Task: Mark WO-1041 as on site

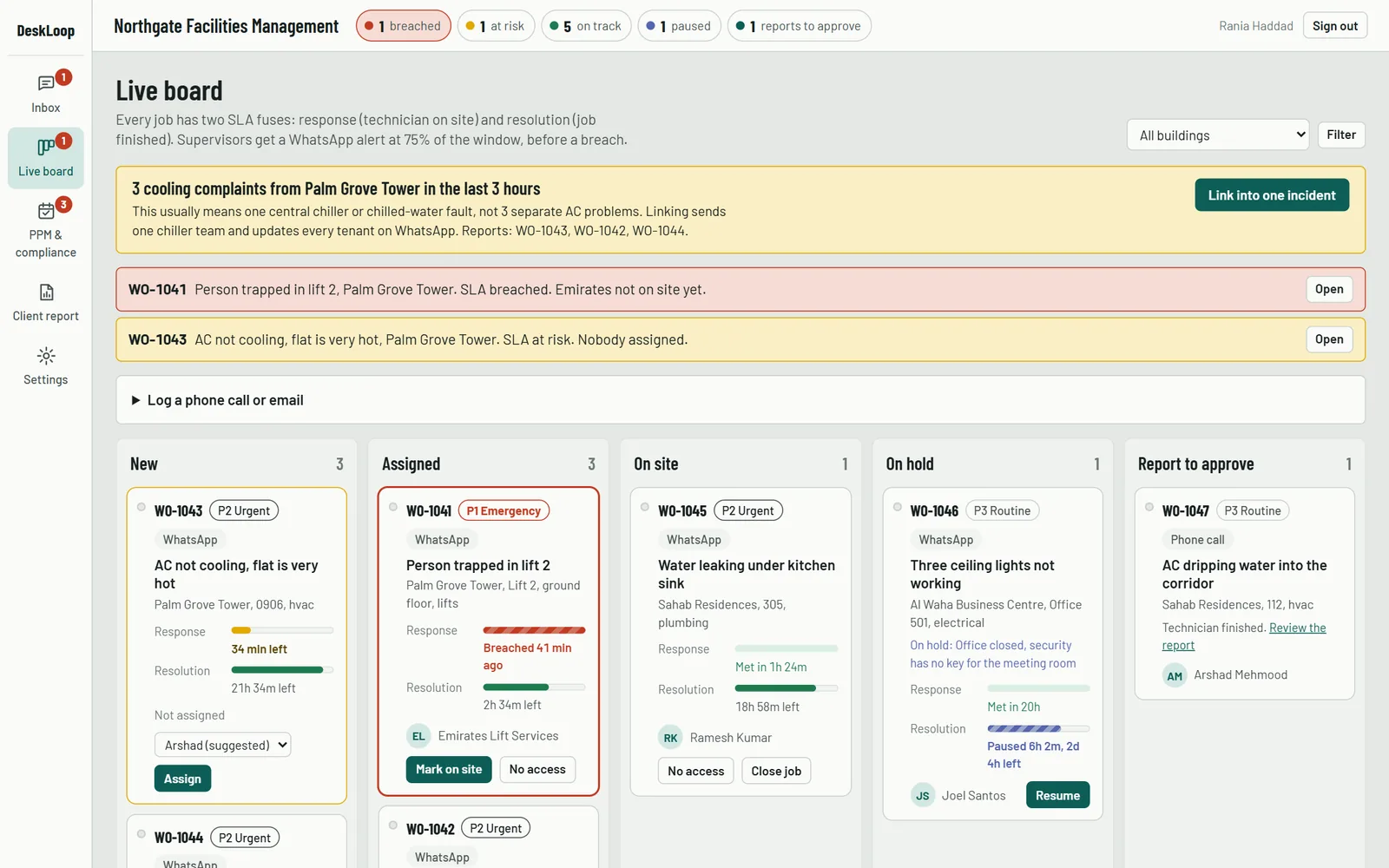Action: pos(449,769)
